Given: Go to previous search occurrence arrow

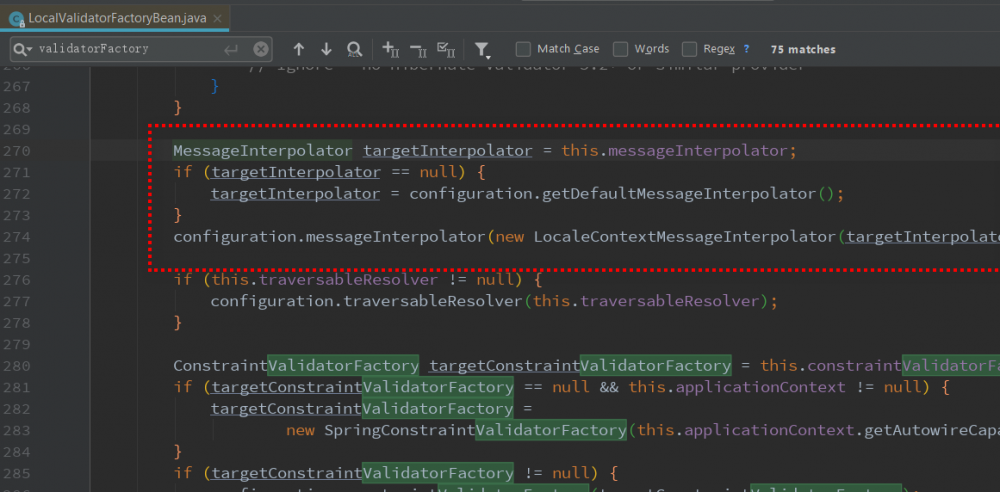Looking at the screenshot, I should click(298, 49).
